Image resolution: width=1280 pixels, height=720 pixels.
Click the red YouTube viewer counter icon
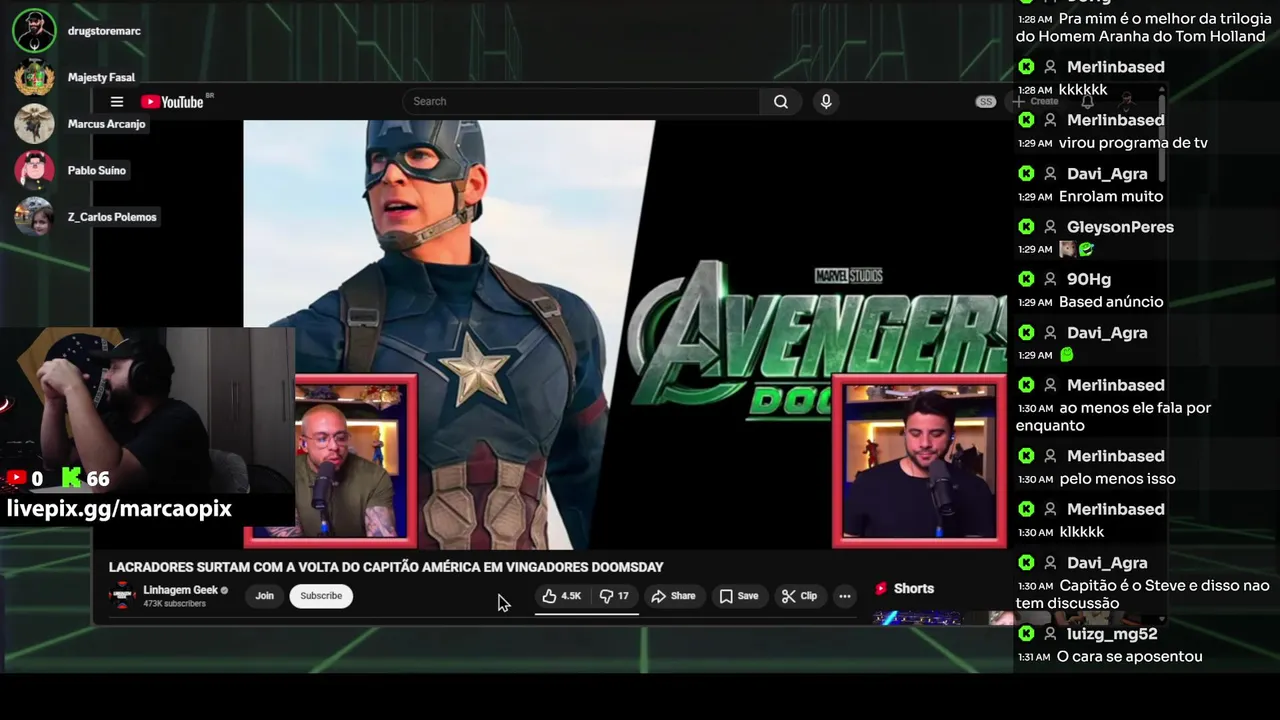click(x=16, y=479)
